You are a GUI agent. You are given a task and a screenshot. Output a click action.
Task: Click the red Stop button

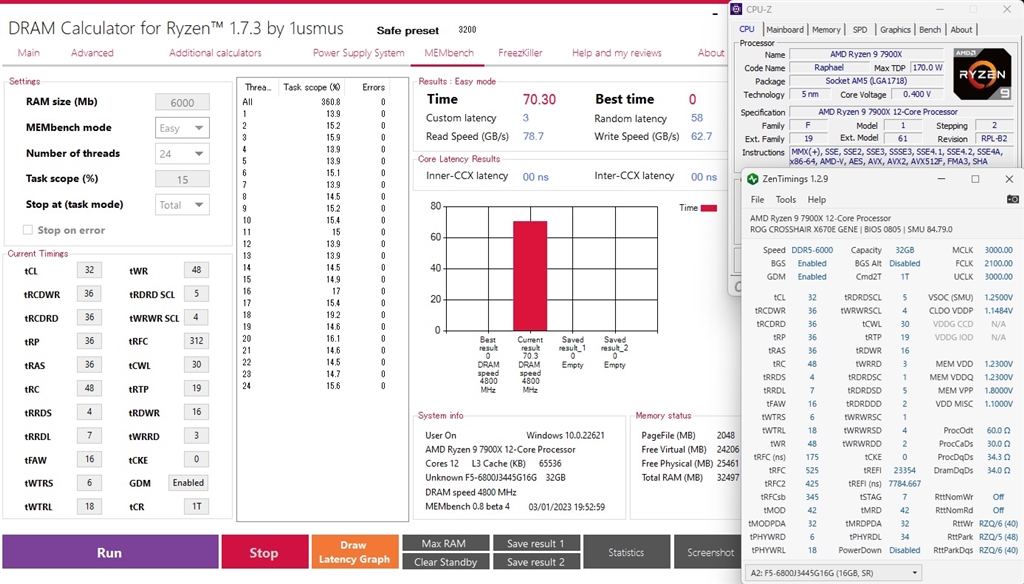pyautogui.click(x=264, y=552)
